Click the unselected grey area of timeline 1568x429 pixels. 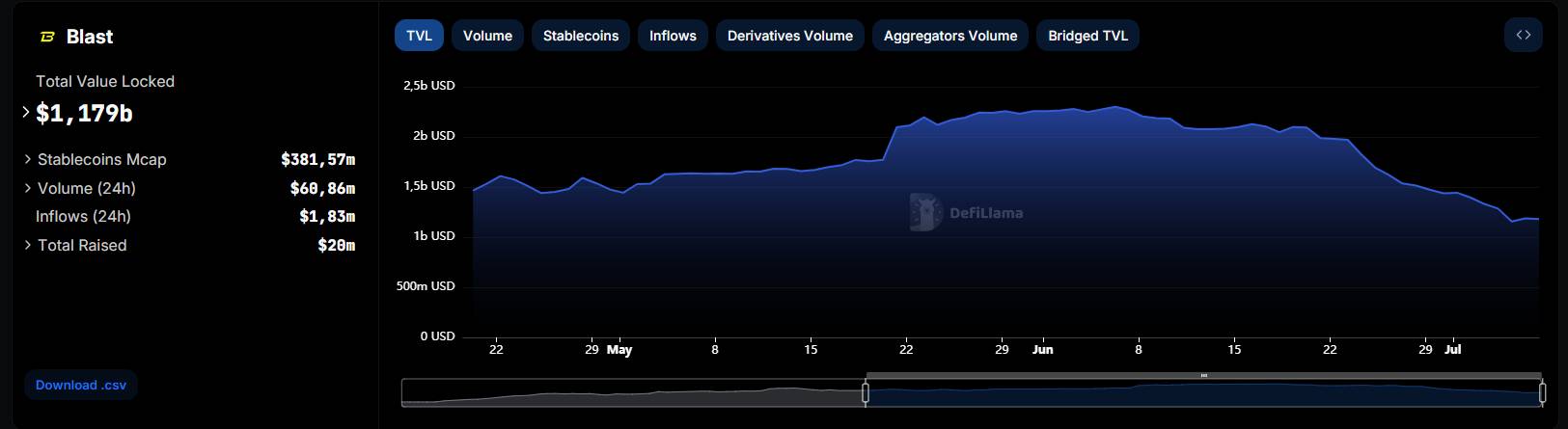pos(632,393)
